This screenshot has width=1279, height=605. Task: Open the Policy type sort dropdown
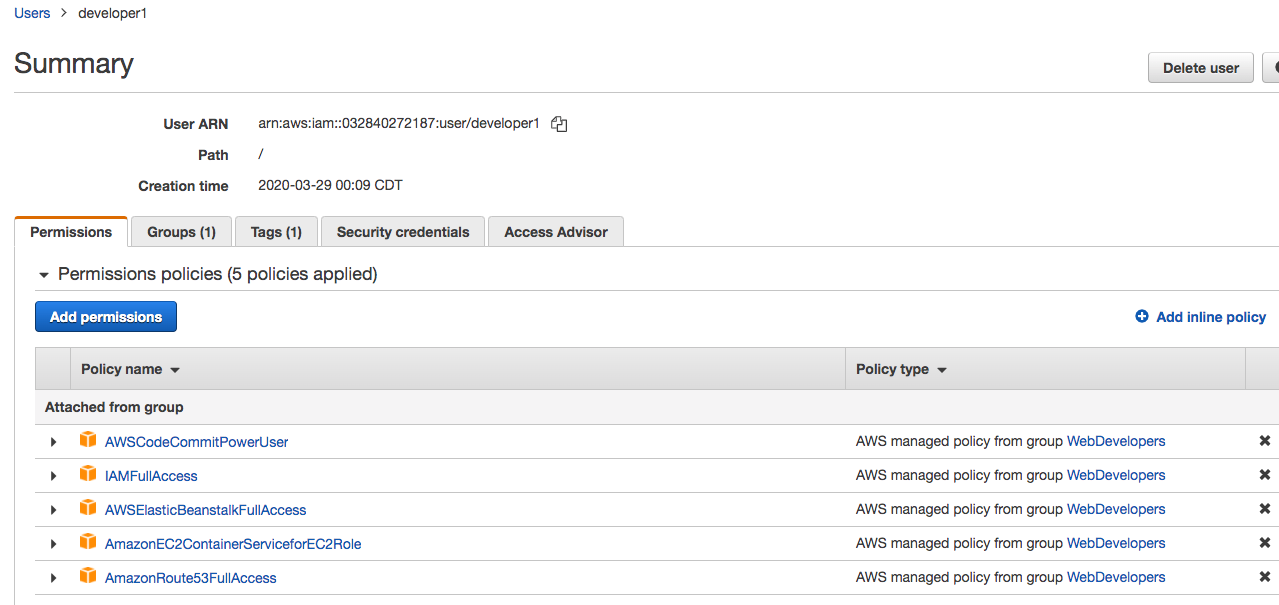coord(941,369)
